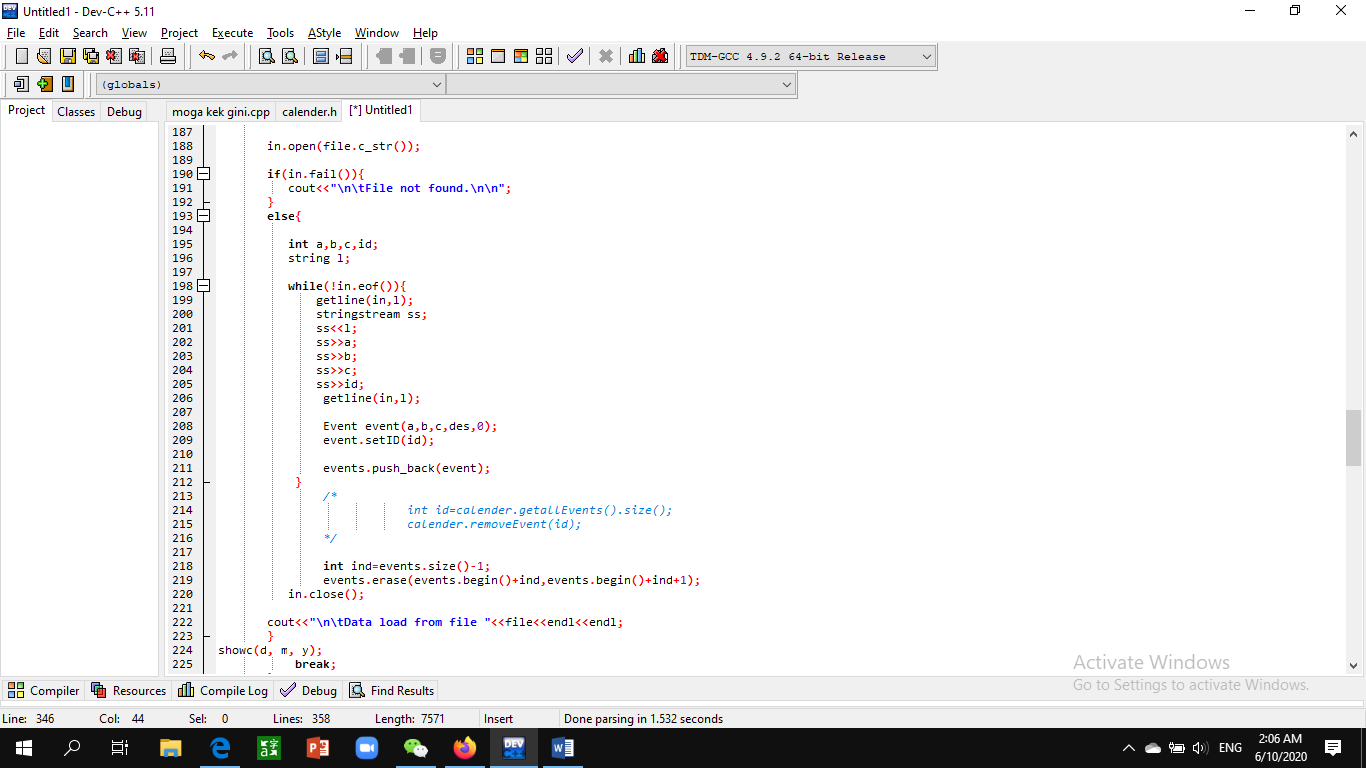This screenshot has width=1366, height=768.
Task: Click the Close All files icon
Action: [136, 56]
